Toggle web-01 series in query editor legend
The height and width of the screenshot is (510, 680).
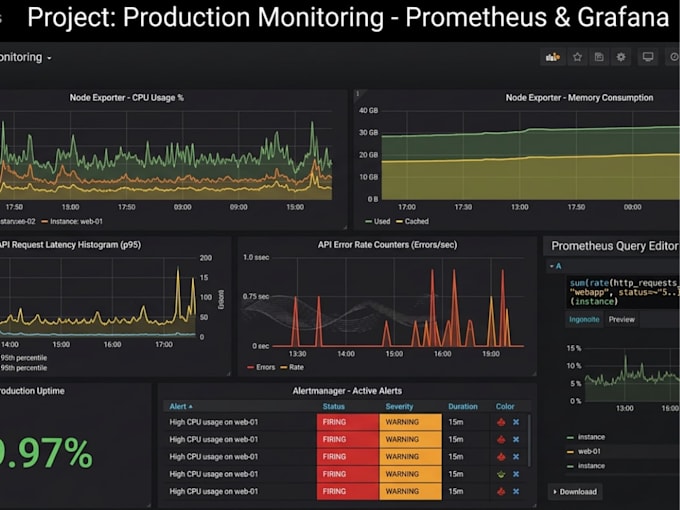point(584,451)
